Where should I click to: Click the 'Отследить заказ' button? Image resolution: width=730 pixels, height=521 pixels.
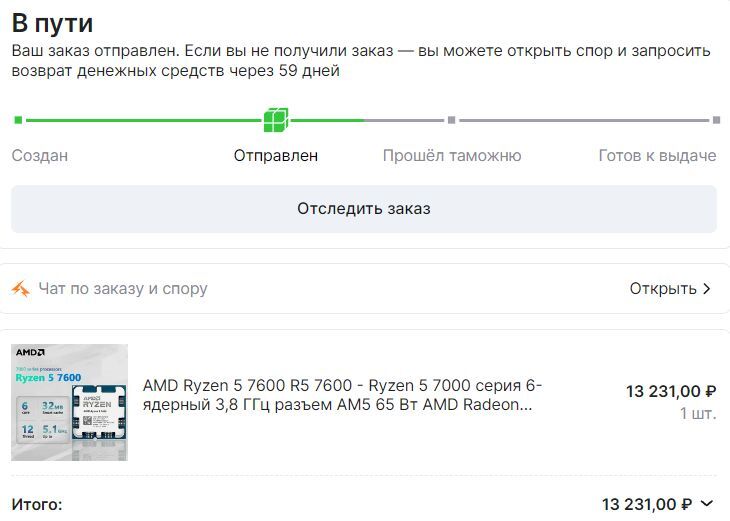pos(364,209)
